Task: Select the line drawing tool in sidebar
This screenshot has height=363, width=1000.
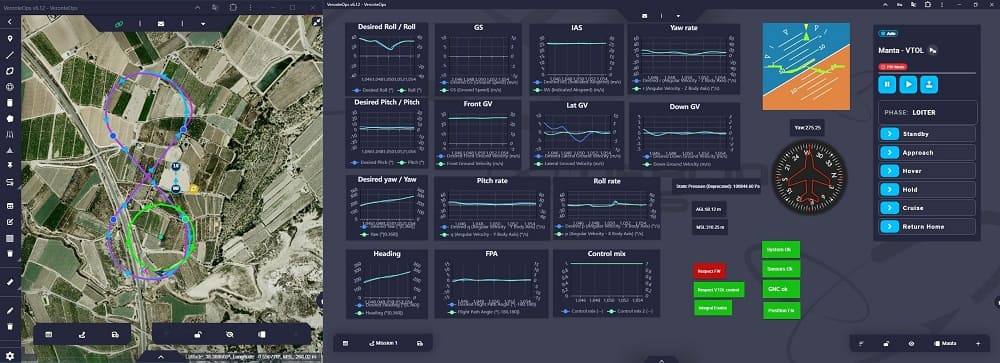Action: click(x=10, y=54)
